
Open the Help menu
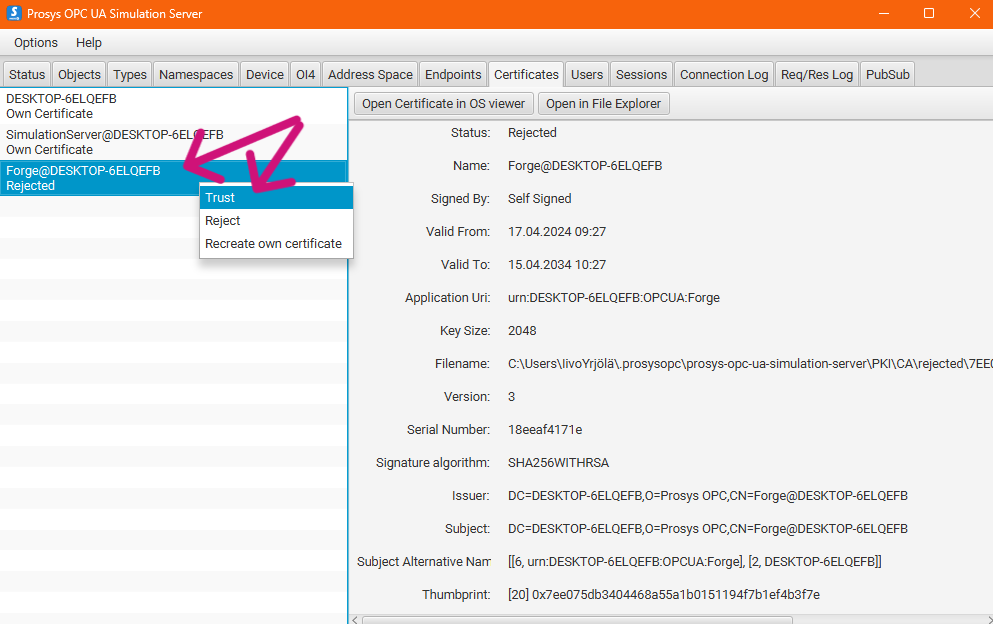(89, 42)
